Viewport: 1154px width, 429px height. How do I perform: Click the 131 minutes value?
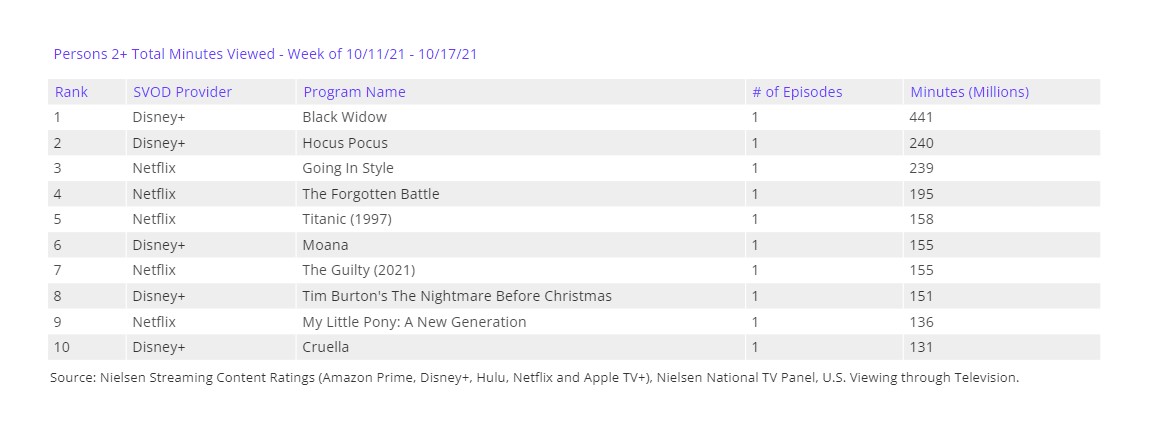pyautogui.click(x=921, y=347)
